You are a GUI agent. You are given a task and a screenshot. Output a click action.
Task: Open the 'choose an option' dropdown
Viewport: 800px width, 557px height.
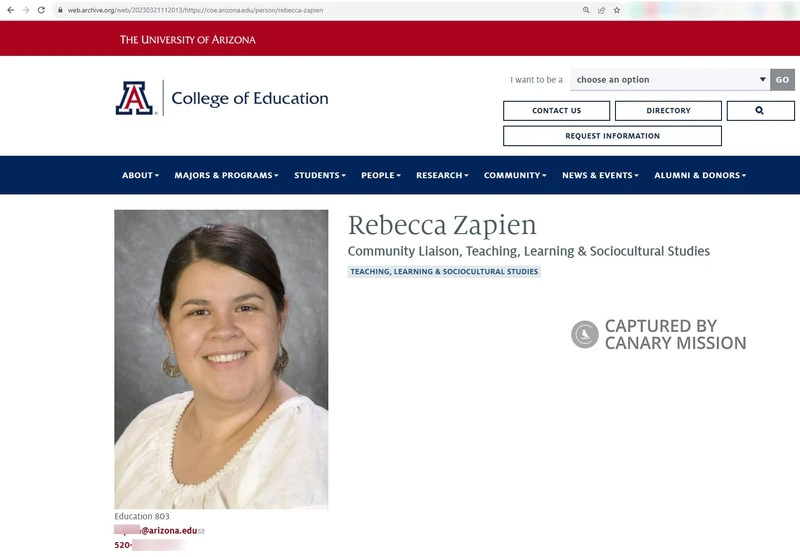669,80
